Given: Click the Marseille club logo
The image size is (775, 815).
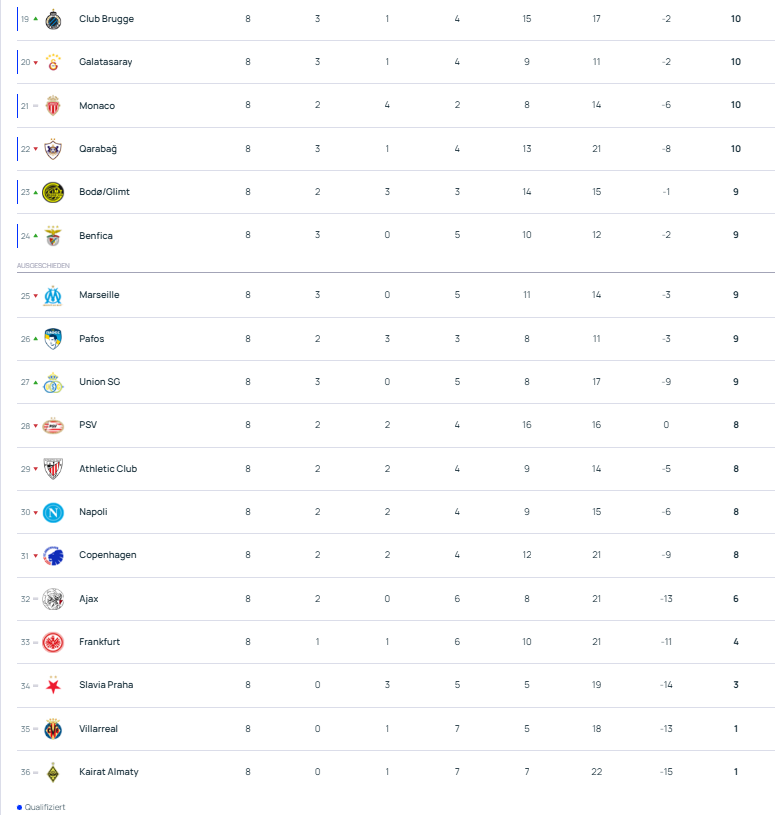Looking at the screenshot, I should (x=53, y=295).
